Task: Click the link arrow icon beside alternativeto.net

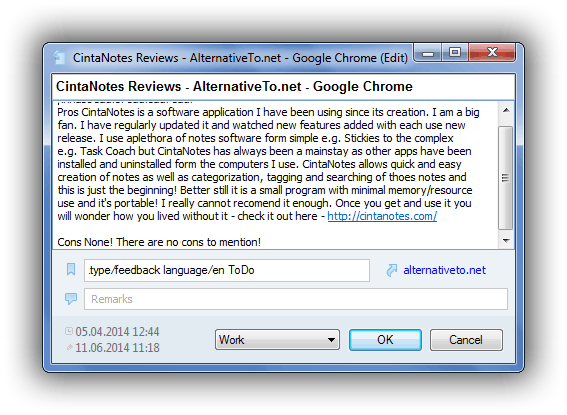Action: pos(392,270)
